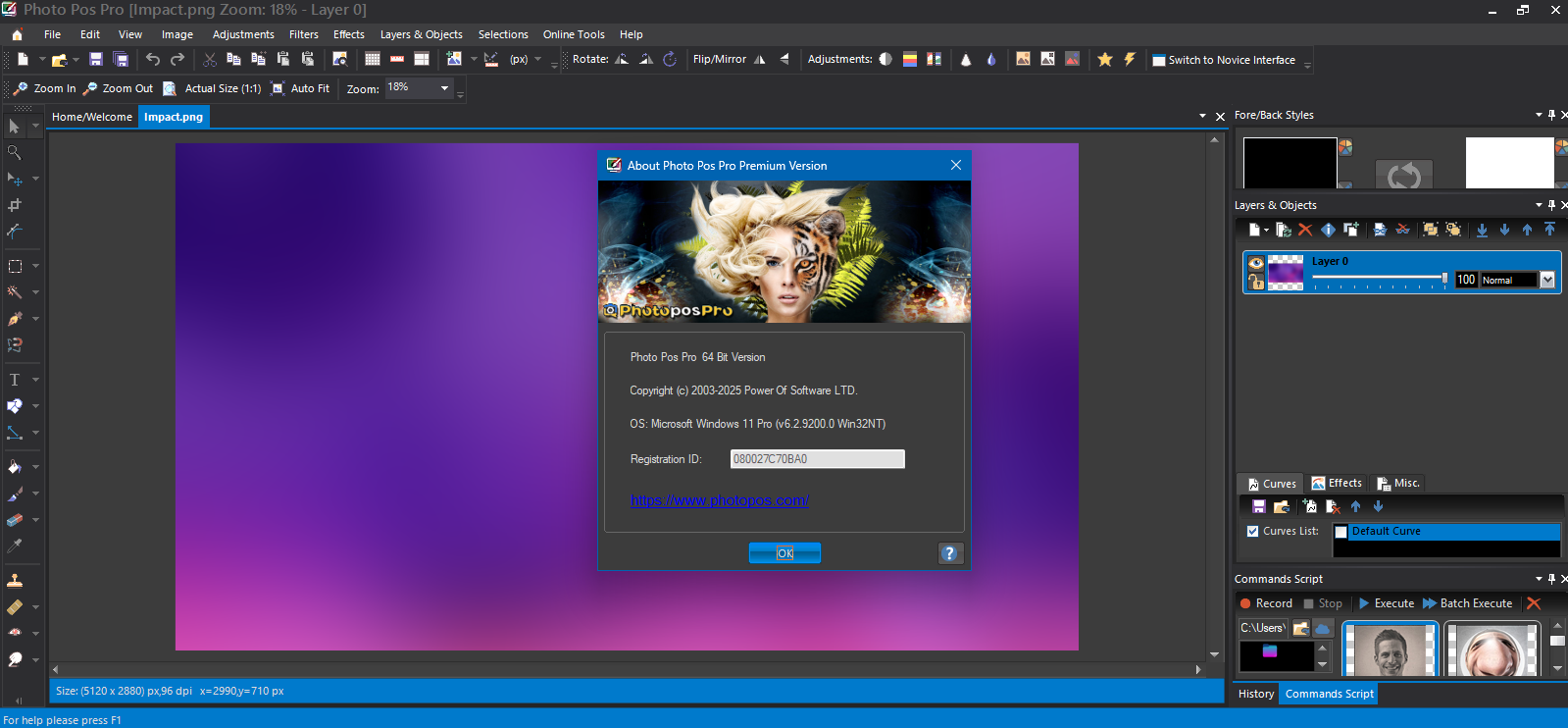Viewport: 1568px width, 728px height.
Task: Click the Zoom In magnifier icon
Action: coord(21,88)
